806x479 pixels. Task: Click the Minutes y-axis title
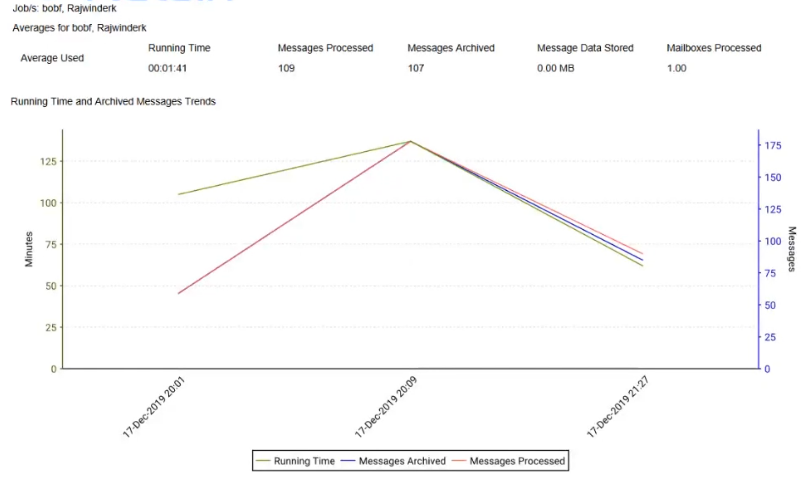pyautogui.click(x=30, y=249)
